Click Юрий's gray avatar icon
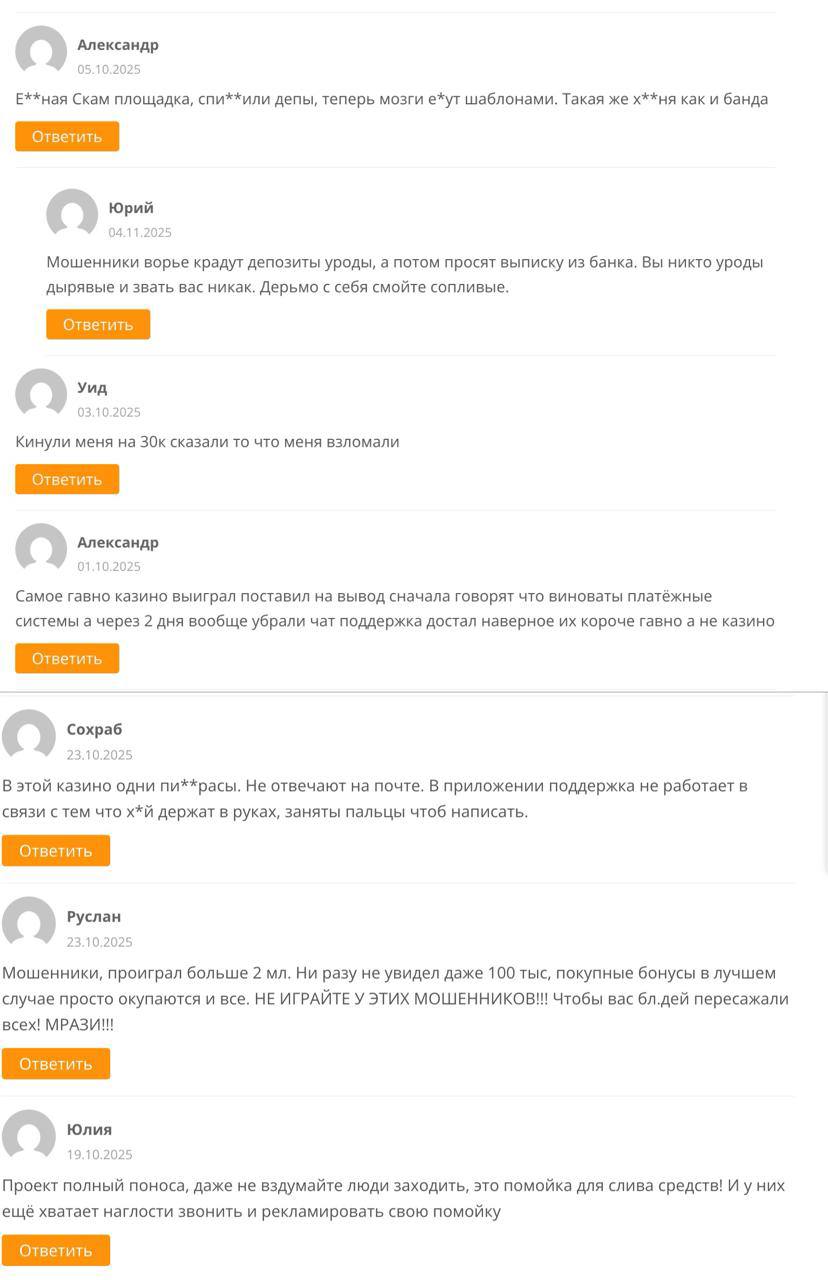Viewport: 828px width, 1280px height. tap(72, 214)
